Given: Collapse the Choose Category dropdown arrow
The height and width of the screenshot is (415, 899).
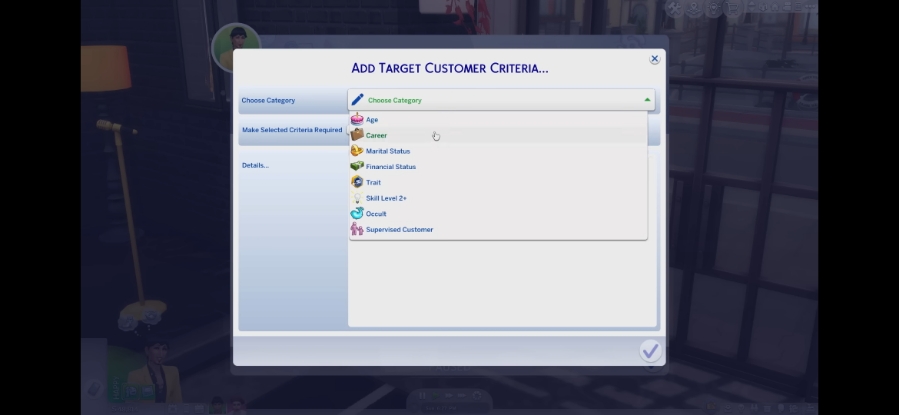Looking at the screenshot, I should 647,100.
